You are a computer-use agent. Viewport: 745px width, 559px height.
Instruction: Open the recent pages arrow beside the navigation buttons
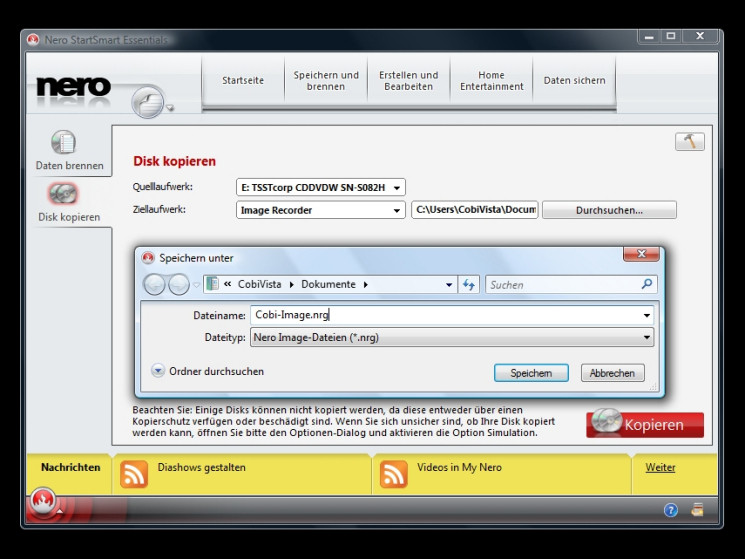196,285
